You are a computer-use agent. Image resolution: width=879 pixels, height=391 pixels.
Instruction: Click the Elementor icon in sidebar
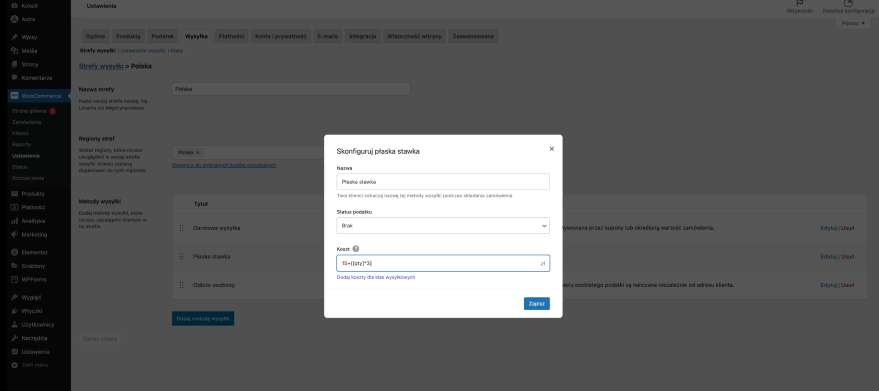pyautogui.click(x=15, y=252)
